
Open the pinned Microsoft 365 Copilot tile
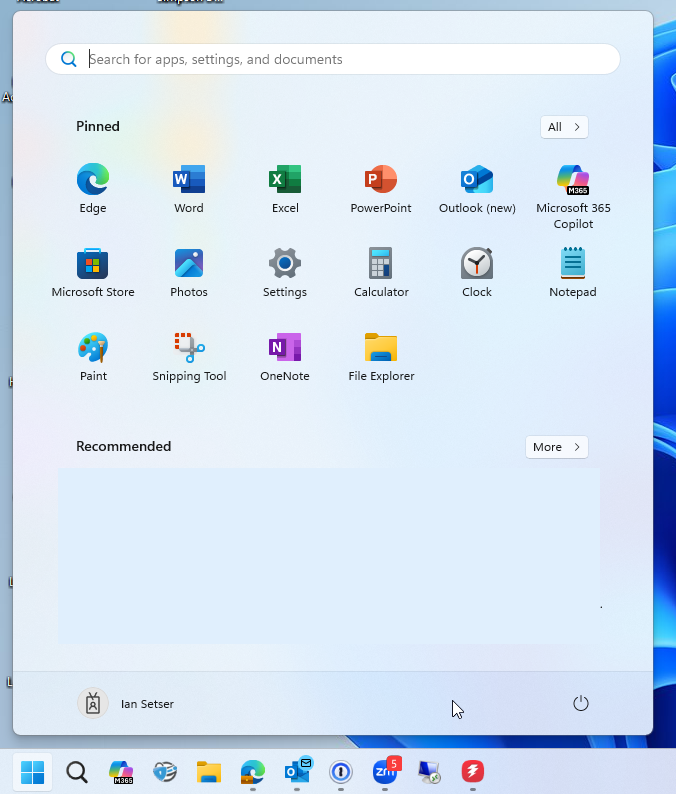pyautogui.click(x=573, y=196)
